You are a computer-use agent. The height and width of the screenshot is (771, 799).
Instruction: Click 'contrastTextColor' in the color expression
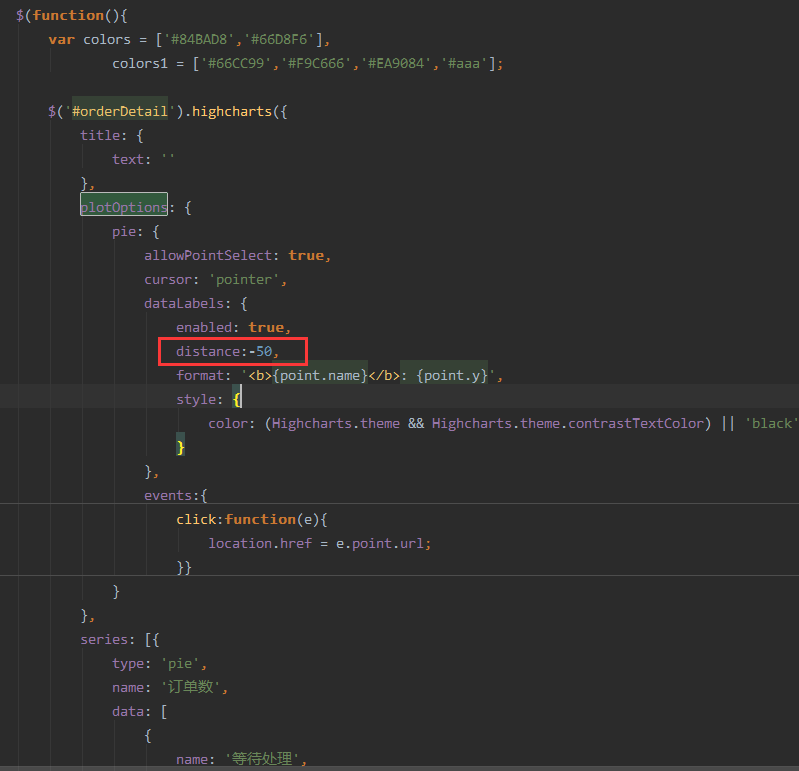click(636, 423)
